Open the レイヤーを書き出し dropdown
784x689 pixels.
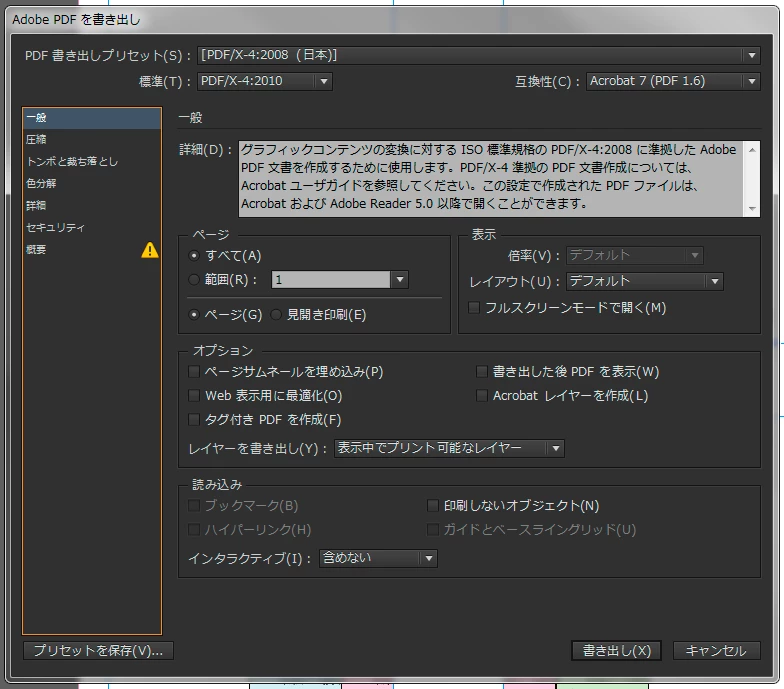tap(450, 448)
